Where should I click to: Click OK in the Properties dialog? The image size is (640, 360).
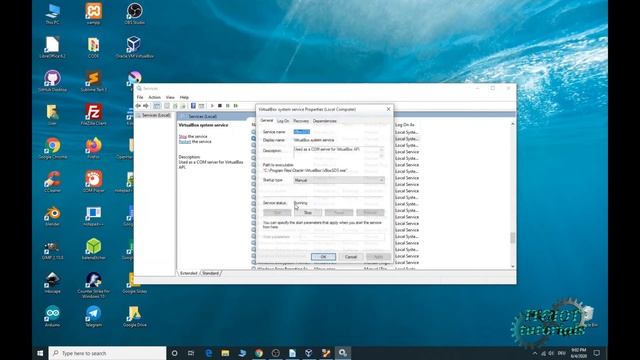tap(323, 257)
